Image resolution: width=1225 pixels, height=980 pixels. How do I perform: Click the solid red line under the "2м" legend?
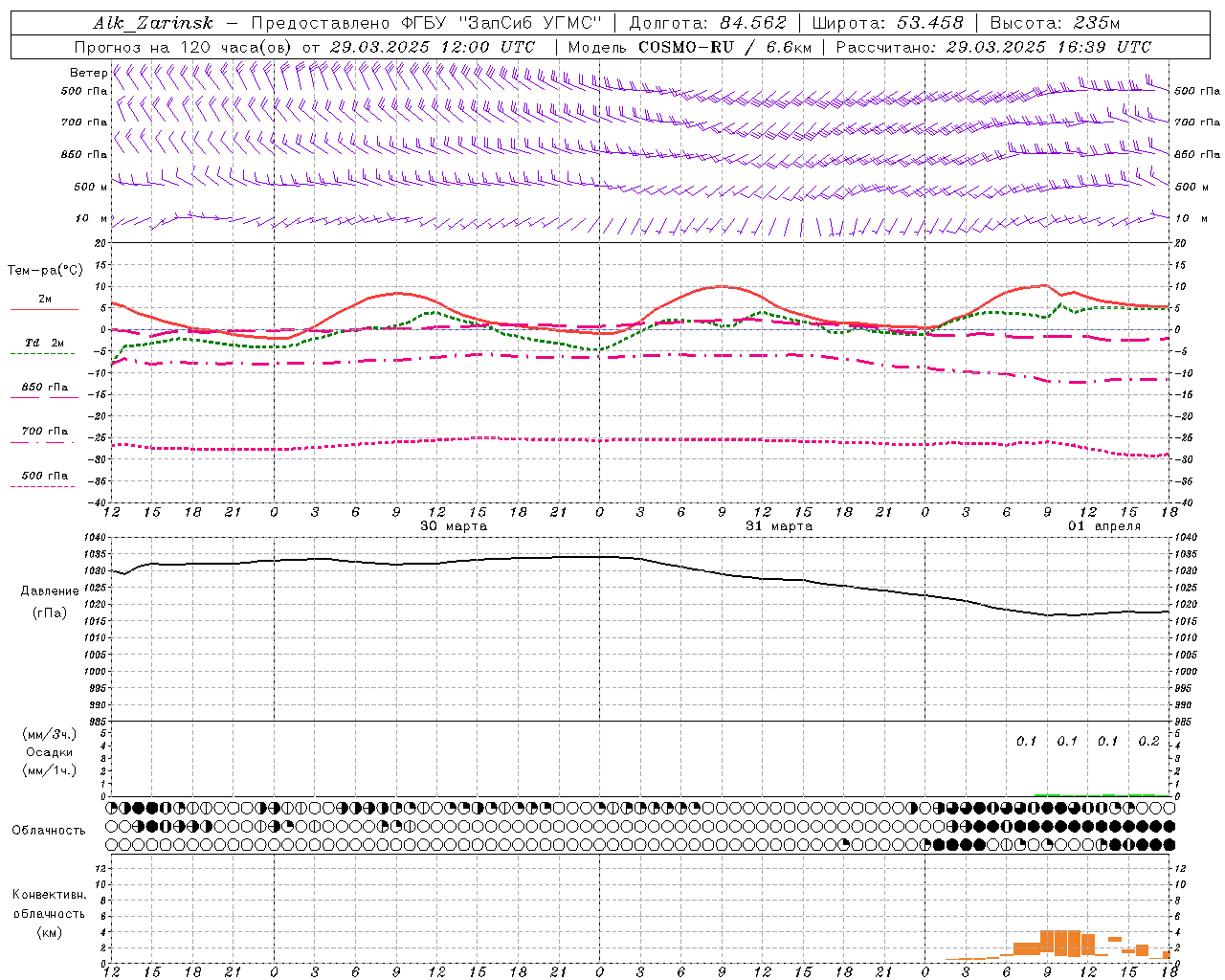pos(44,309)
